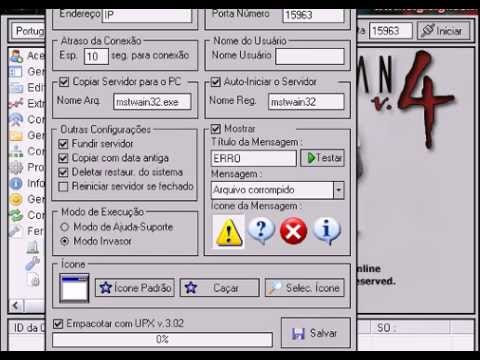Click the wrench icon beside Fer in sidebar
This screenshot has height=360, width=480.
coord(16,231)
